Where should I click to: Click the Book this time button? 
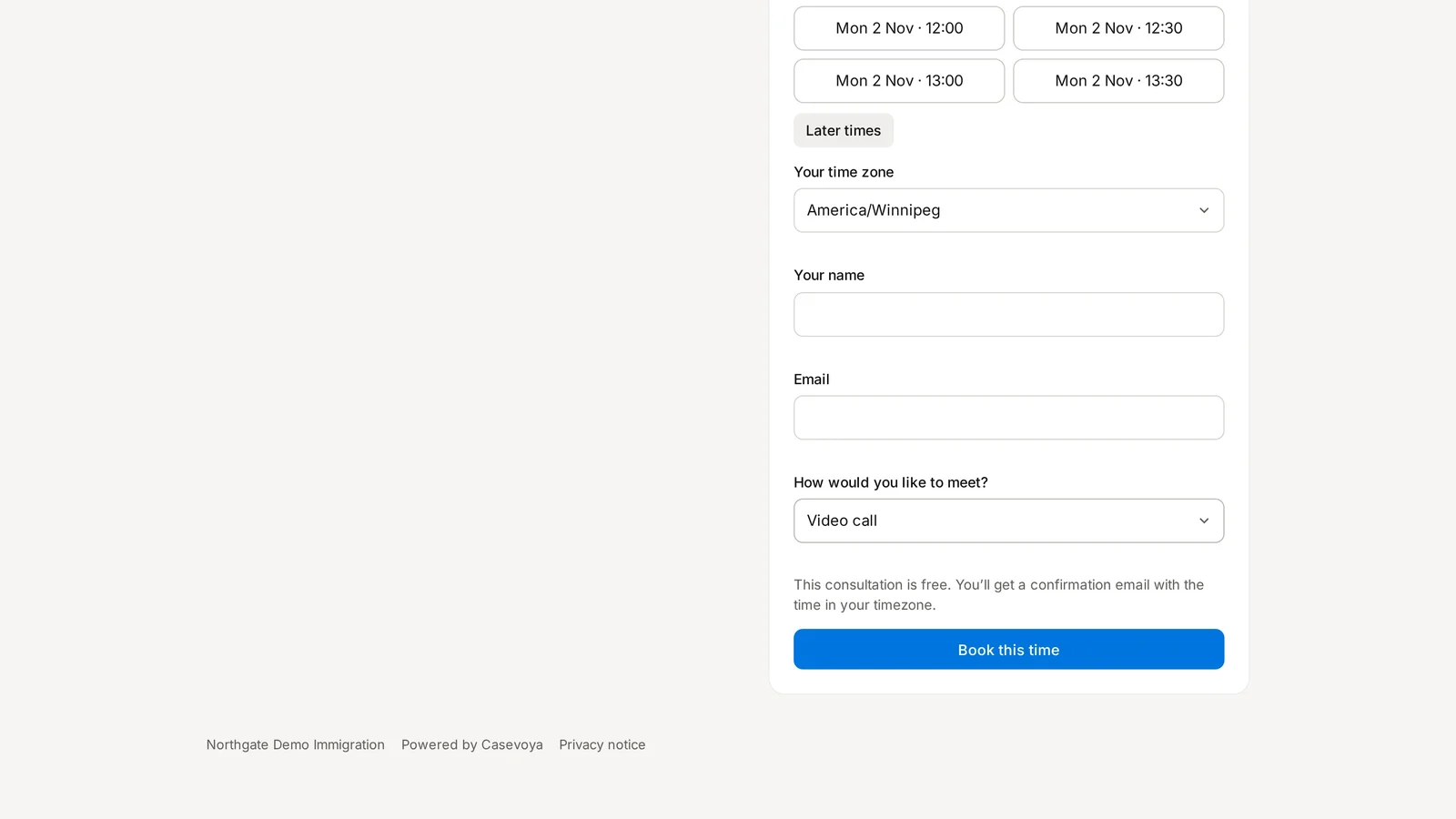coord(1008,649)
